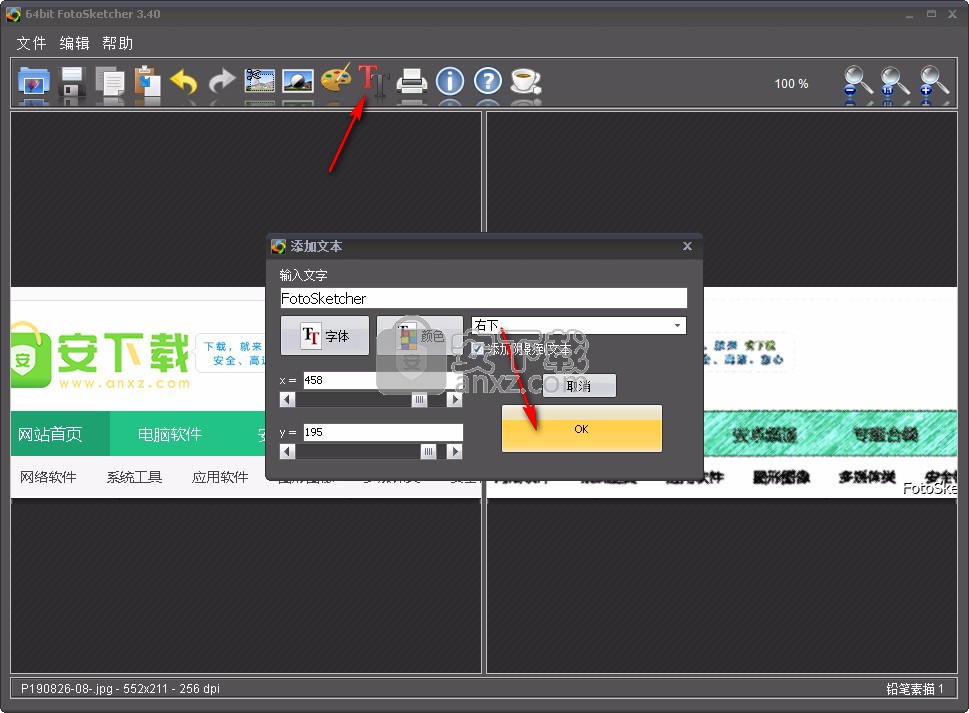
Task: Click the y slider right arrow
Action: pos(454,452)
